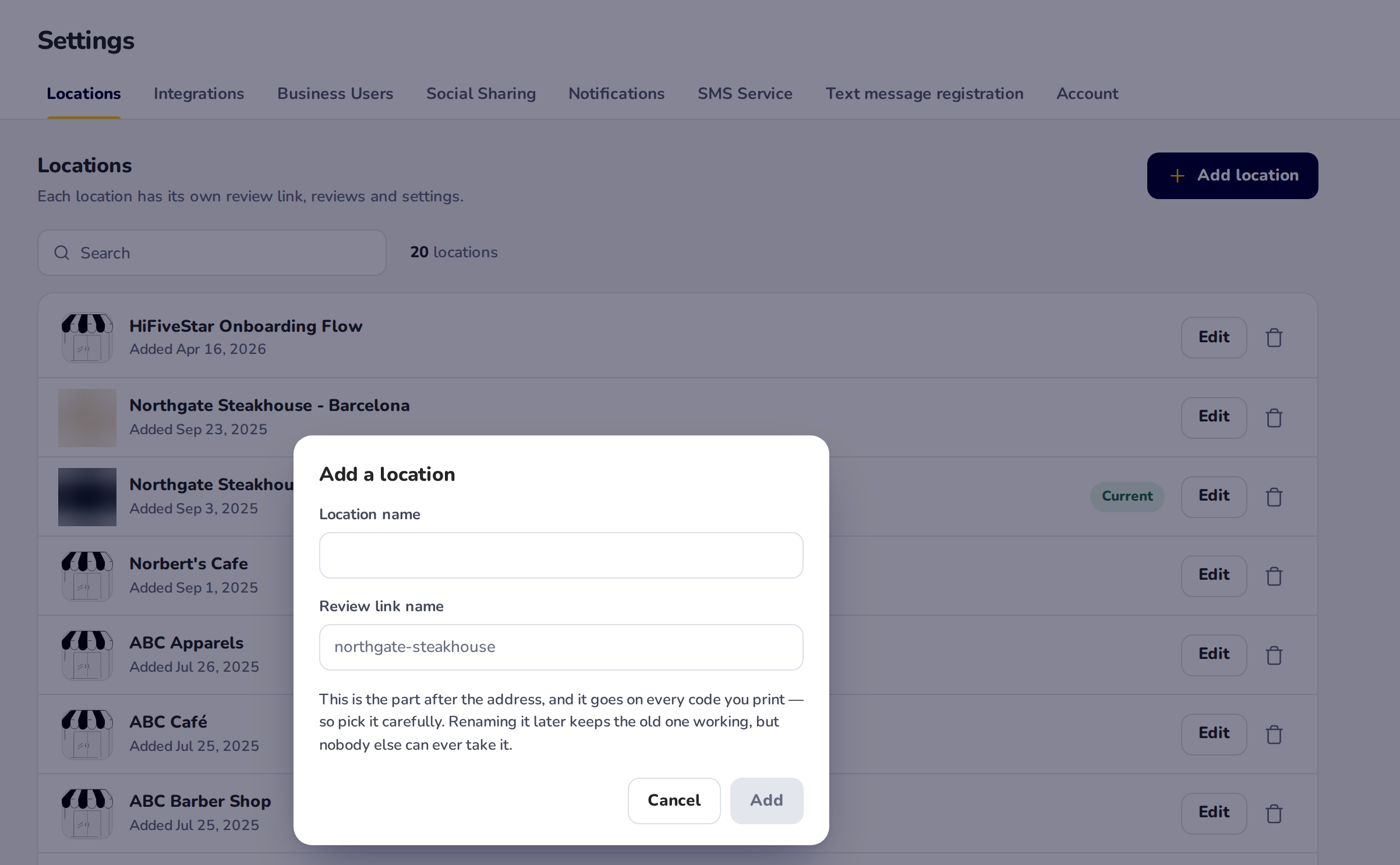
Task: Click the ABC Apparels name
Action: coord(186,643)
